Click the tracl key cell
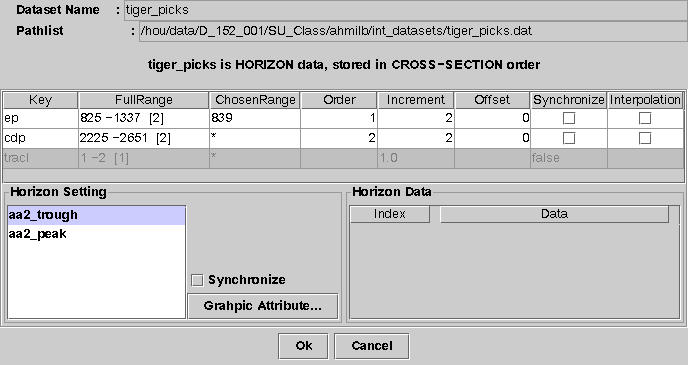688x365 pixels. (40, 158)
